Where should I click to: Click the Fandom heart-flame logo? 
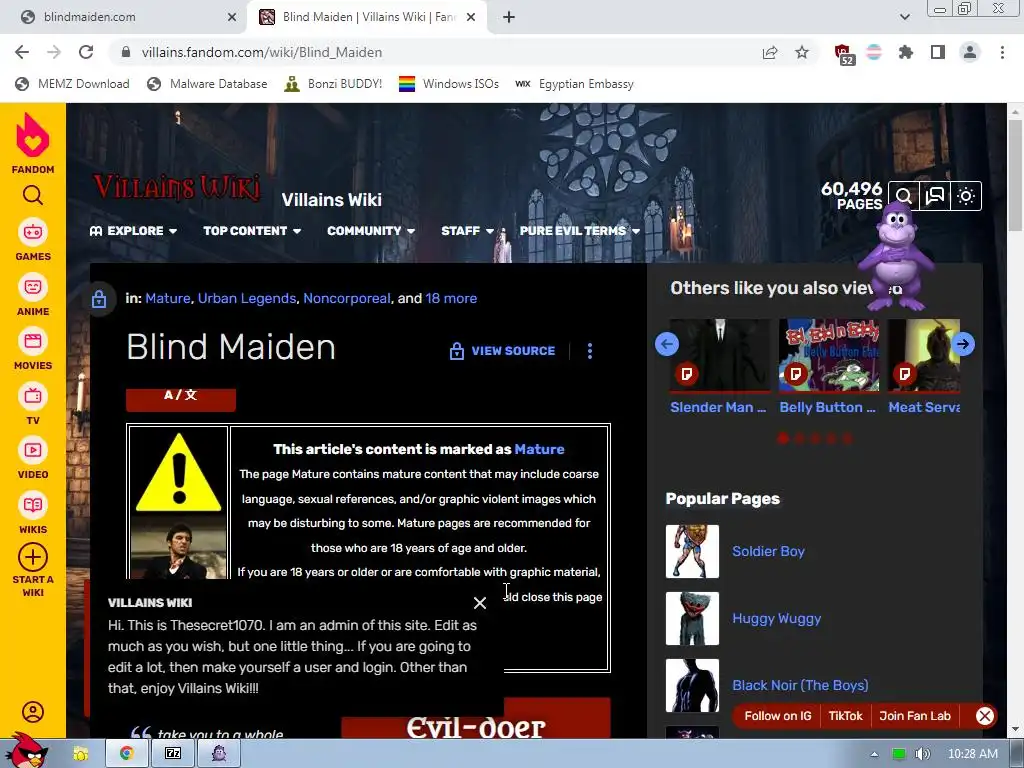pos(33,135)
